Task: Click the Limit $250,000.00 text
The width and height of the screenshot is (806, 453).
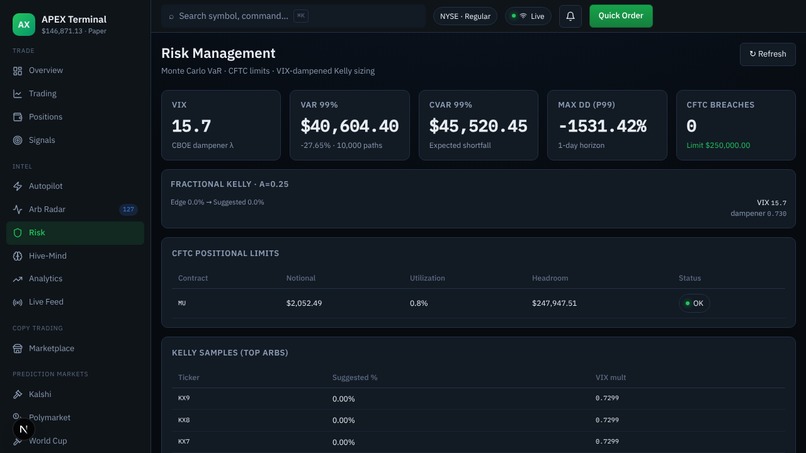Action: (x=718, y=146)
